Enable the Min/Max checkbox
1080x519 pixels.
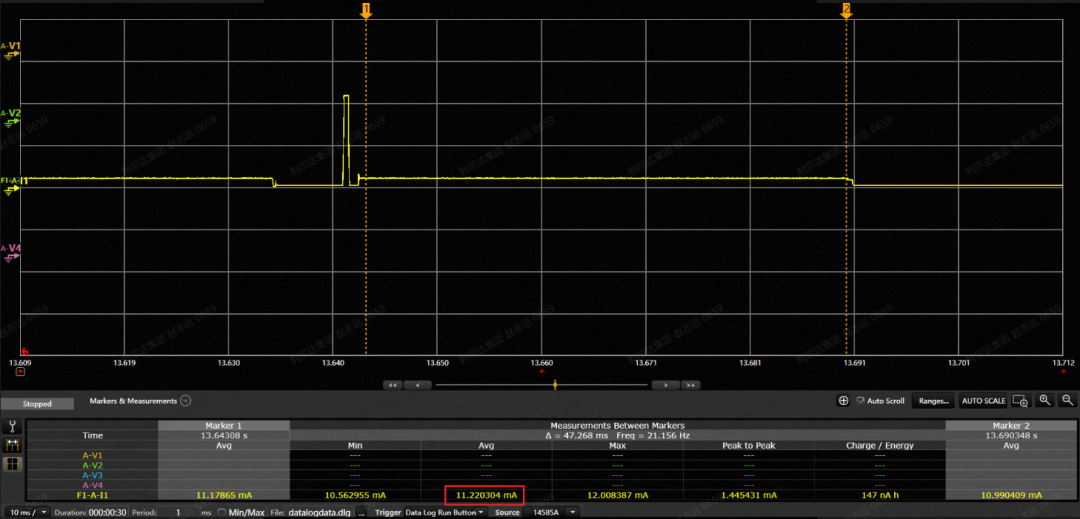click(222, 512)
